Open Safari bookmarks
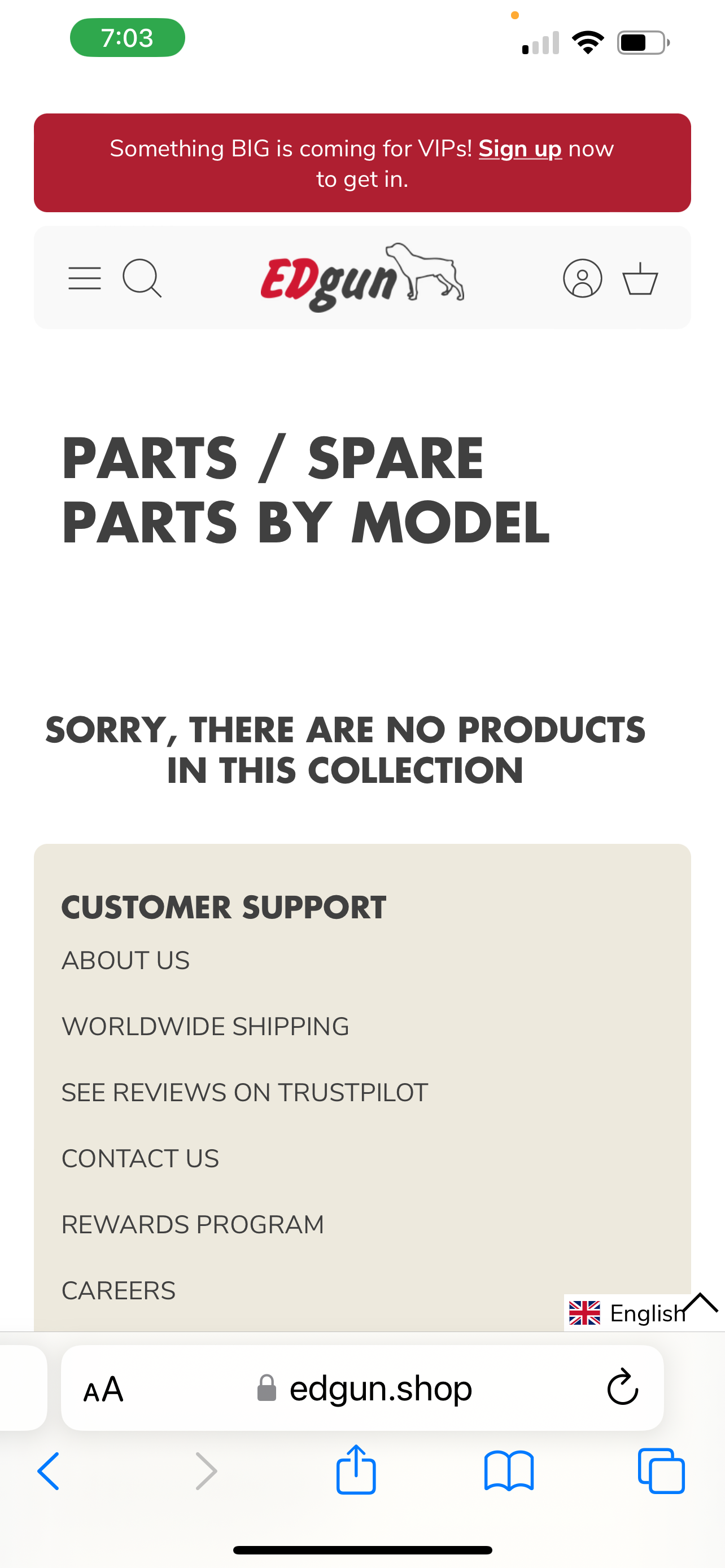This screenshot has width=725, height=1568. [509, 1471]
